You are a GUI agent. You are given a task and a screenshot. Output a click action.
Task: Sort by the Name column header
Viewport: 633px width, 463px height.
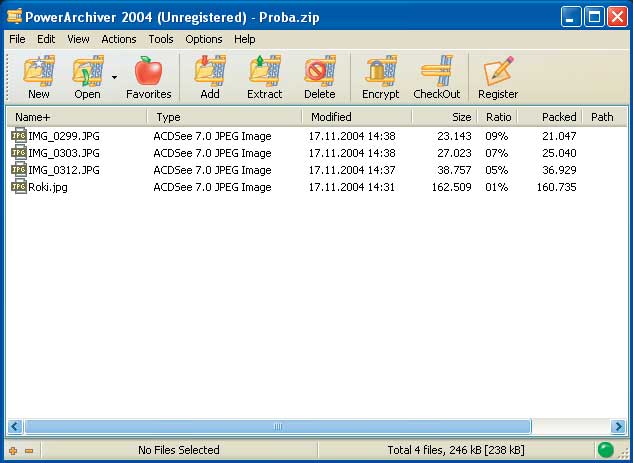(77, 117)
